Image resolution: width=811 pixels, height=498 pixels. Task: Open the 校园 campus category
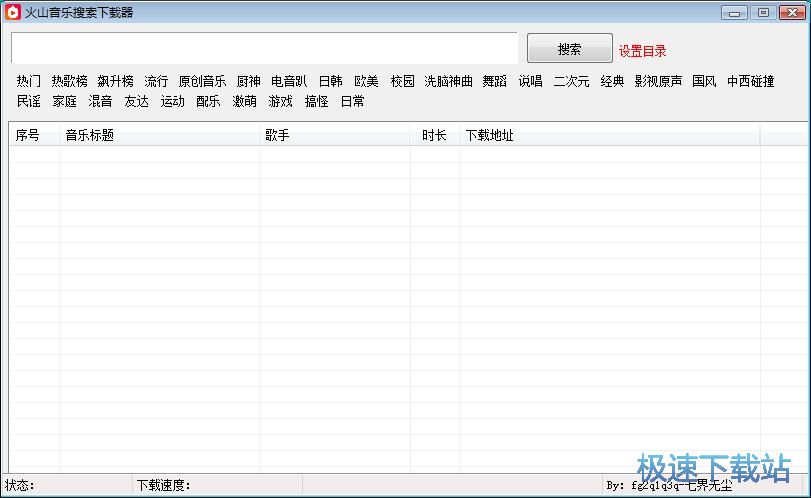[402, 81]
